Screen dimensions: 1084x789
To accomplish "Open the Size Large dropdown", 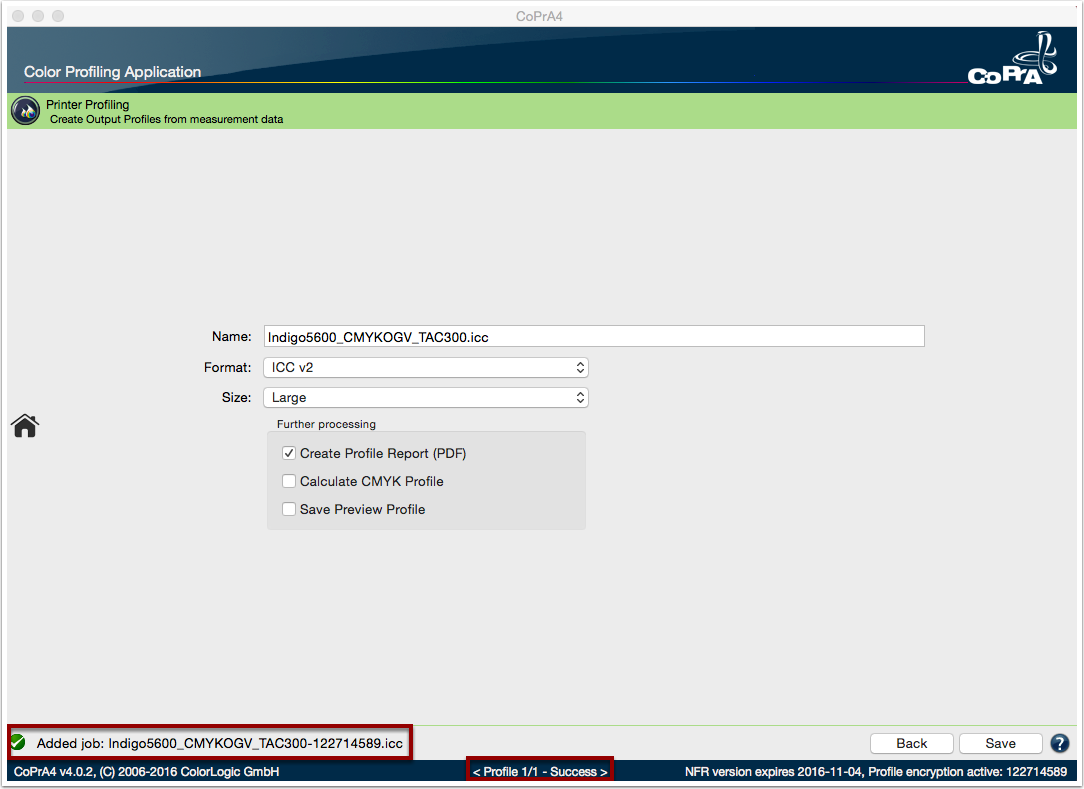I will 426,398.
